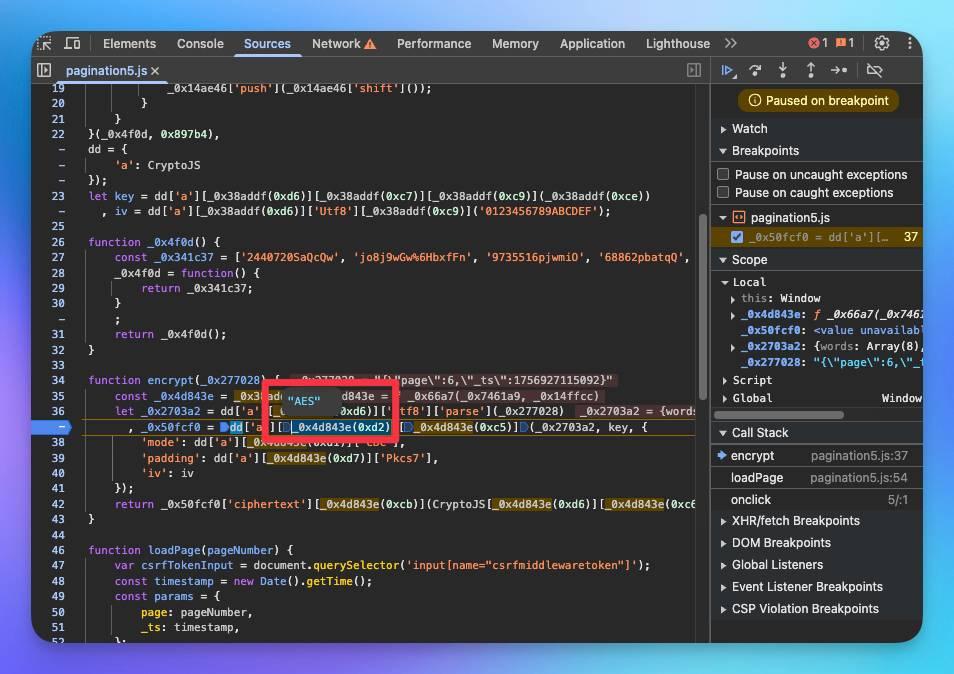The width and height of the screenshot is (954, 674).
Task: Expand the _0x2703a2 words object
Action: tap(733, 347)
